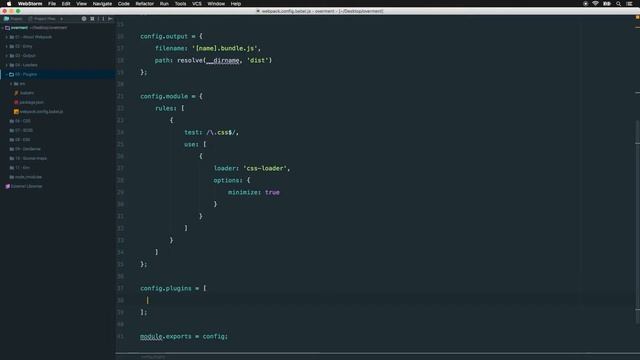
Task: Click the babelrc file icon
Action: [x=16, y=93]
